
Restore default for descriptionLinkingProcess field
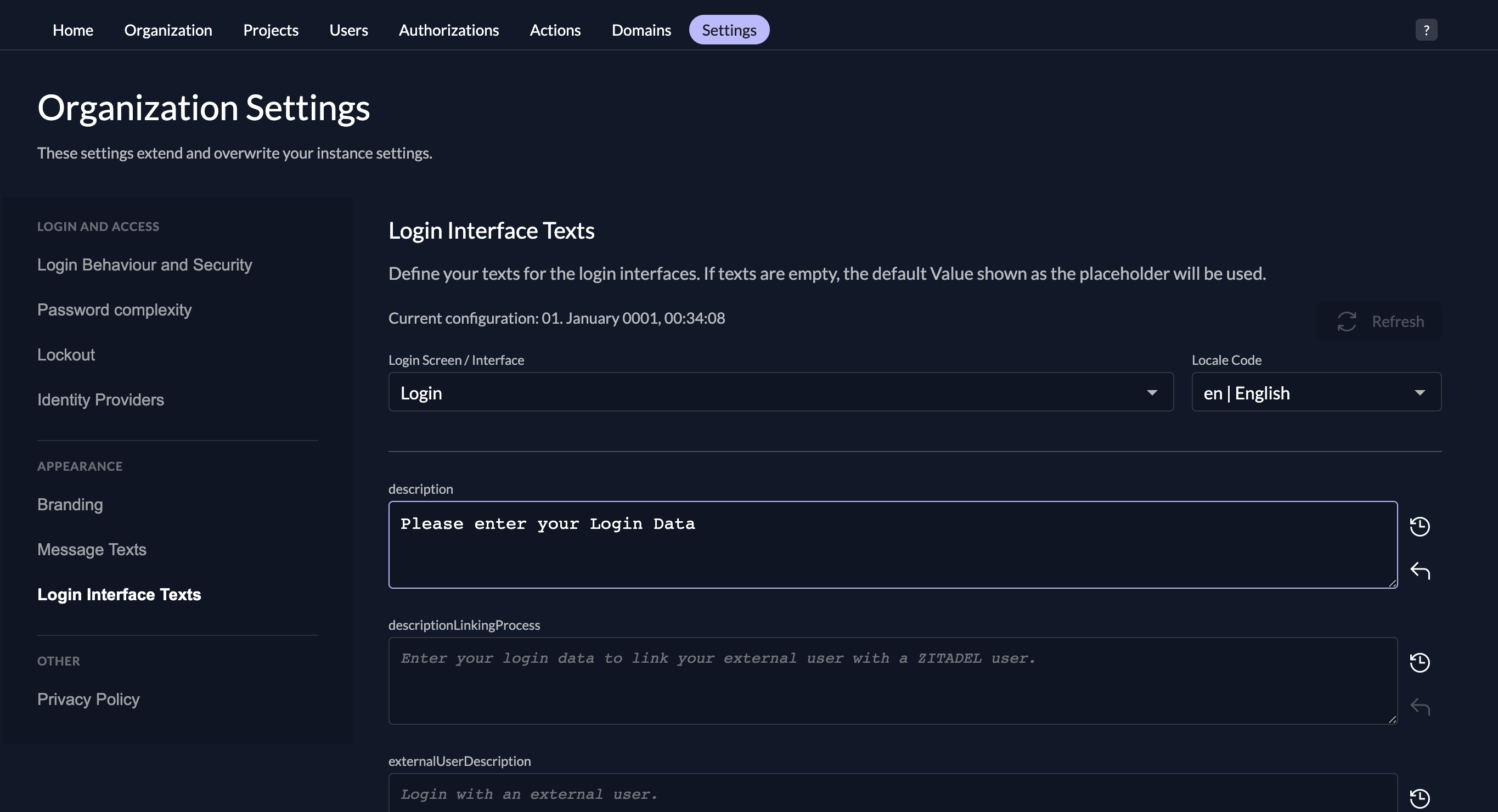coord(1420,662)
